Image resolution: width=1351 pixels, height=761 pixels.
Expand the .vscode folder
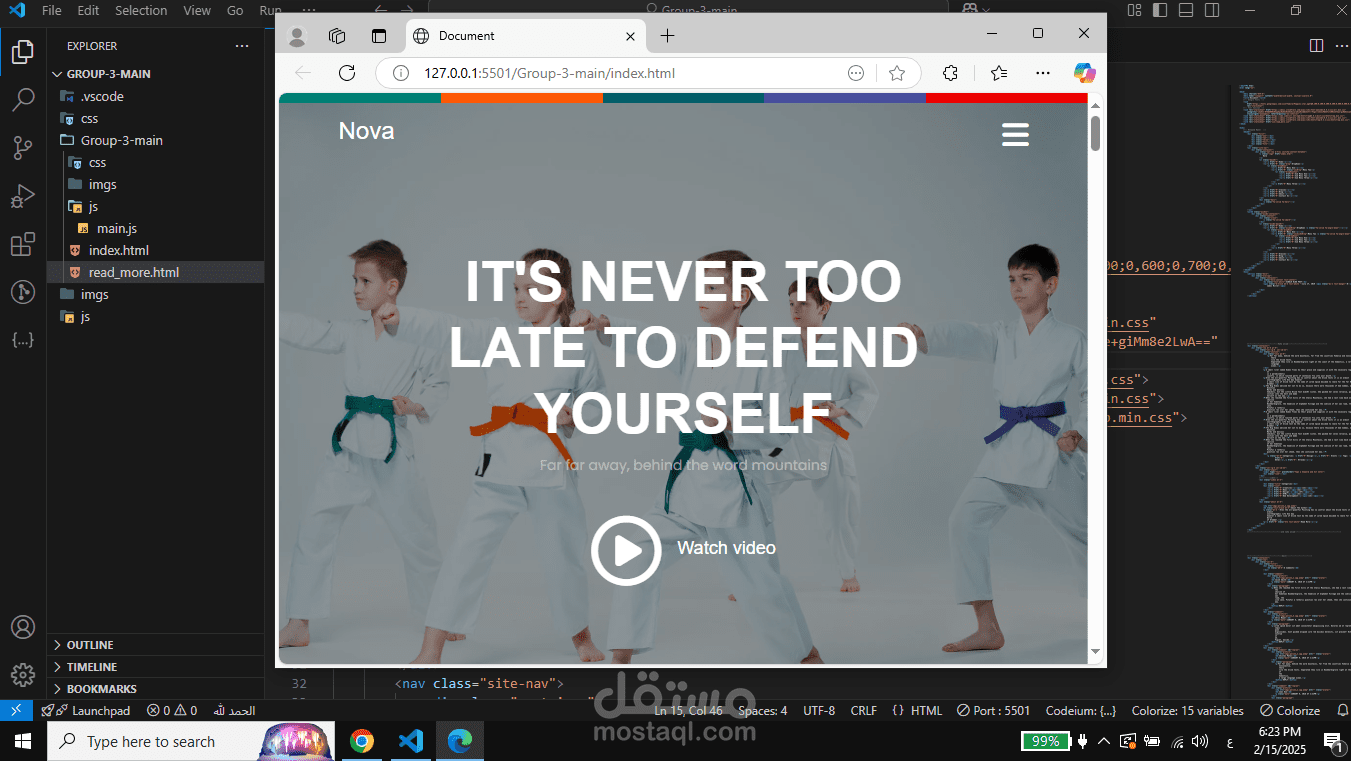[156, 96]
